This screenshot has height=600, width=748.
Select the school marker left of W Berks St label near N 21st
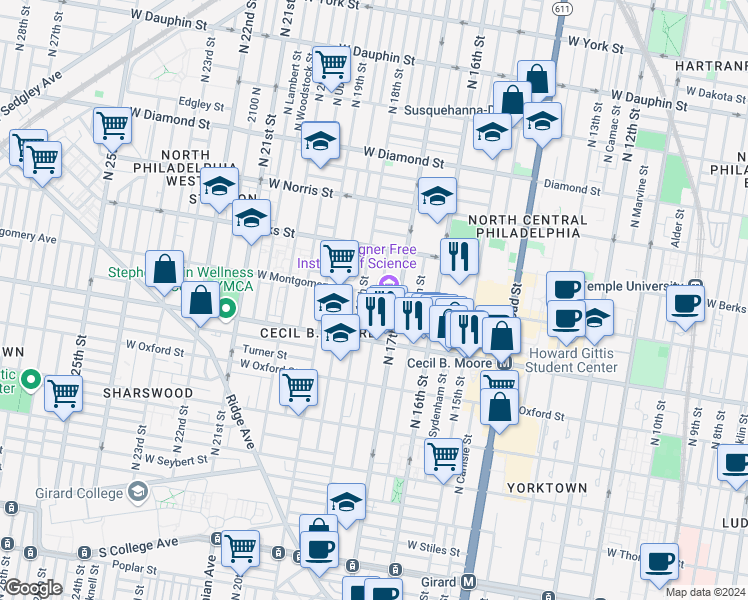click(251, 218)
